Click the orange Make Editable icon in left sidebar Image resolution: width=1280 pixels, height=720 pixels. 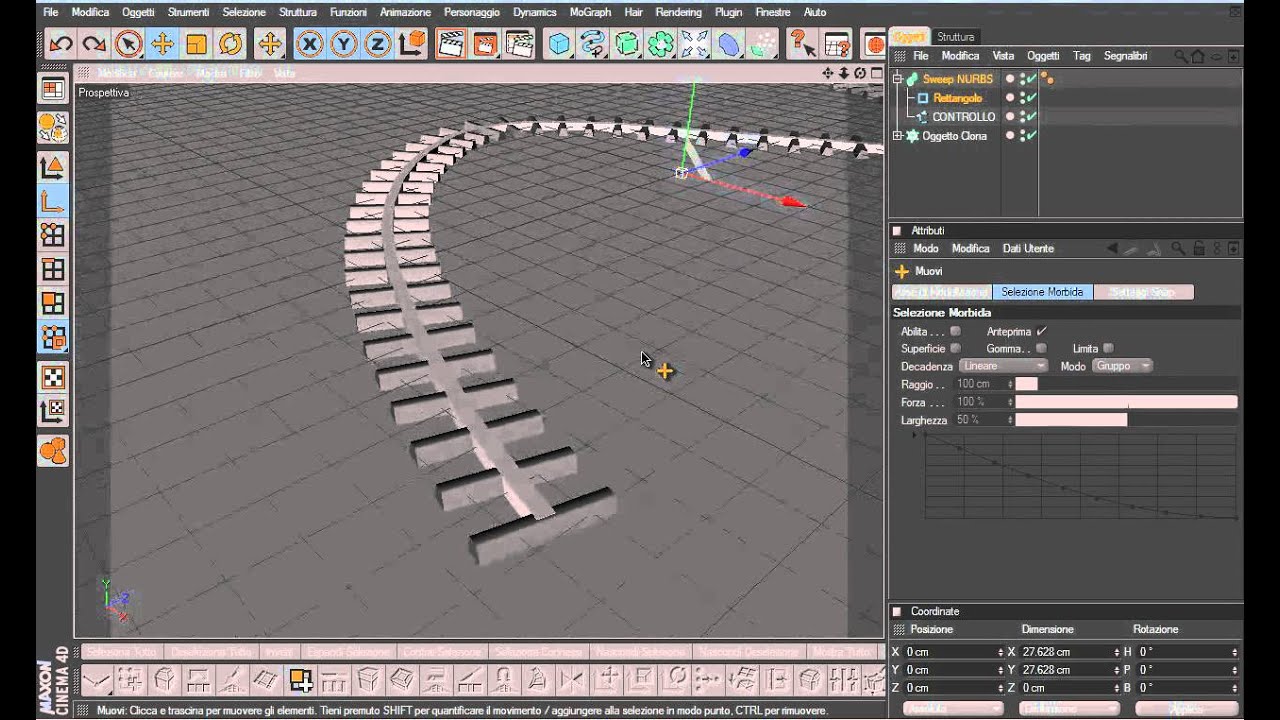pos(53,127)
